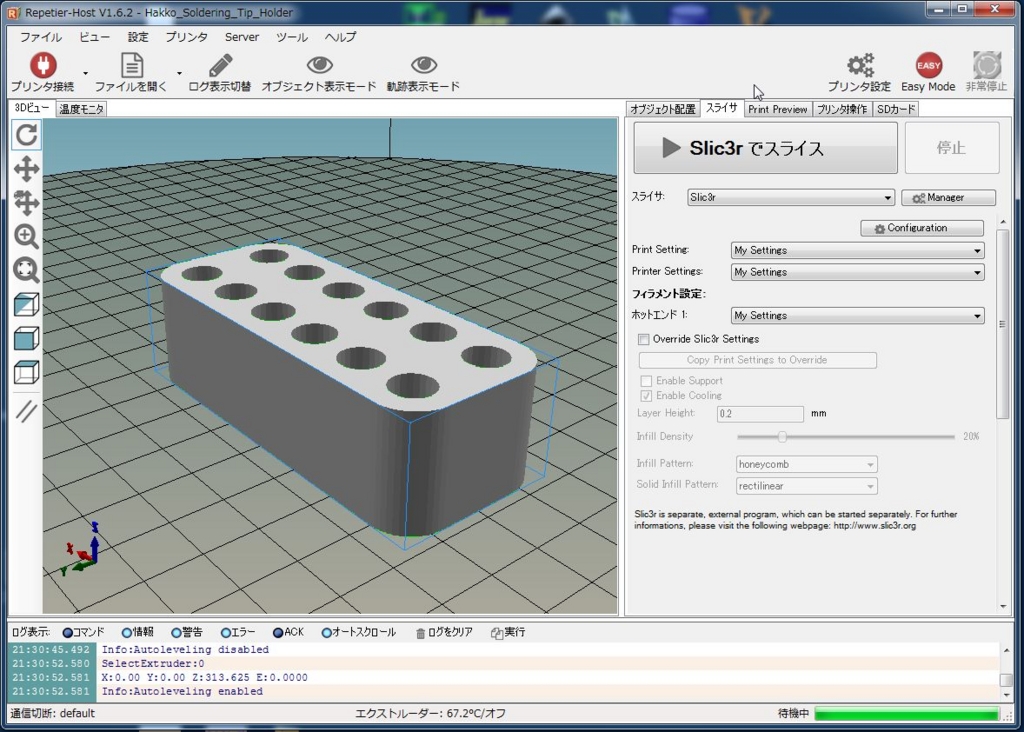Expand printer connect dropdown arrow

pos(86,73)
